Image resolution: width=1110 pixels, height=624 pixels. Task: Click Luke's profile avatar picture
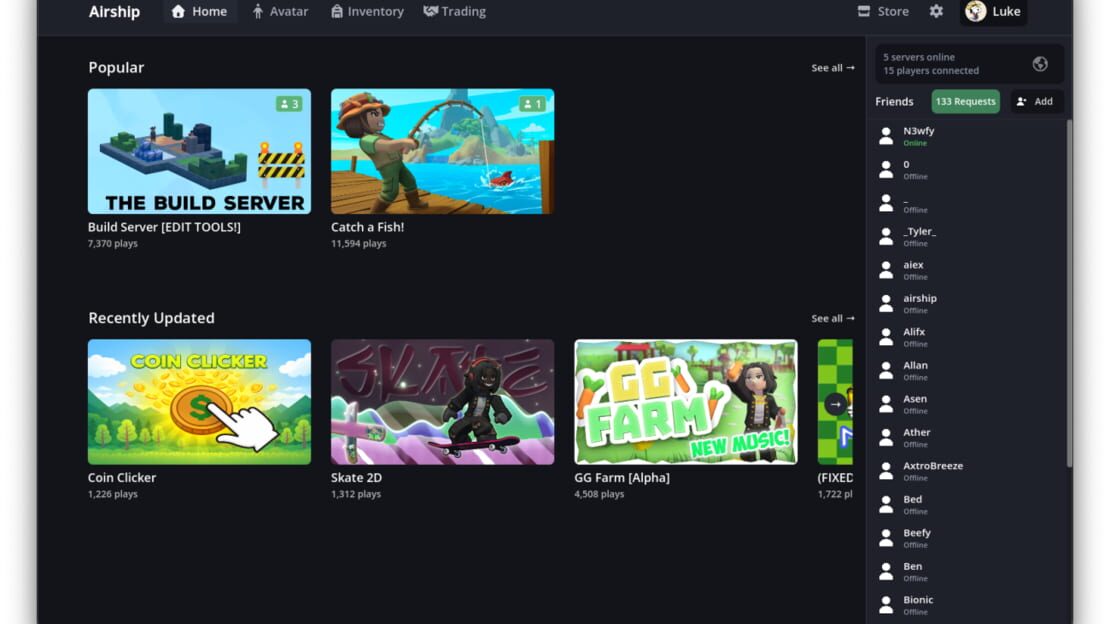pos(975,11)
